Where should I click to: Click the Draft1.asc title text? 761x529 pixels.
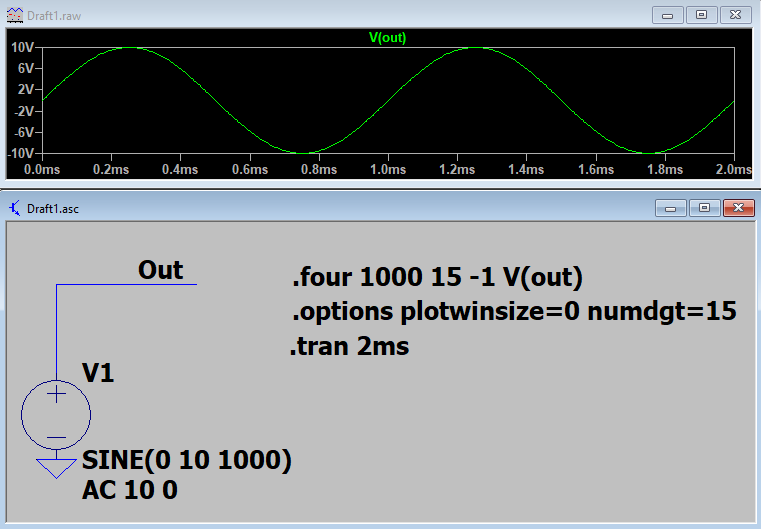53,209
